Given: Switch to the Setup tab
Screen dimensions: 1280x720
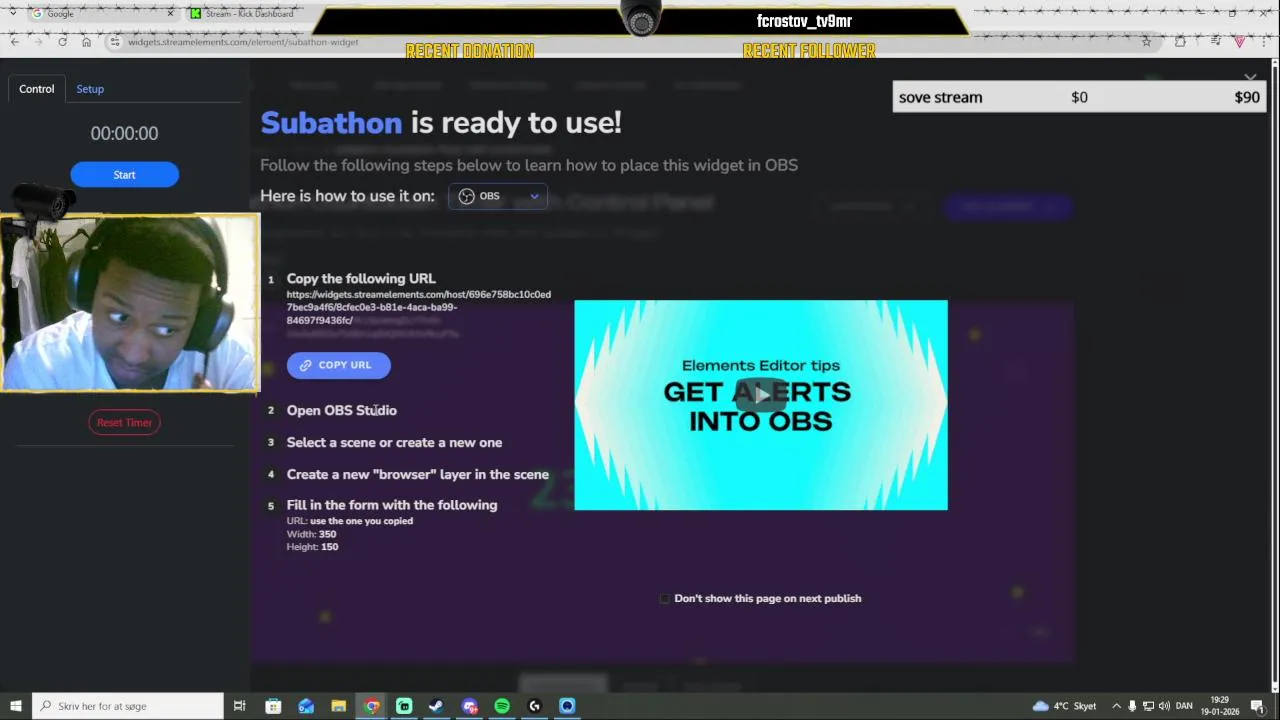Looking at the screenshot, I should (x=90, y=89).
